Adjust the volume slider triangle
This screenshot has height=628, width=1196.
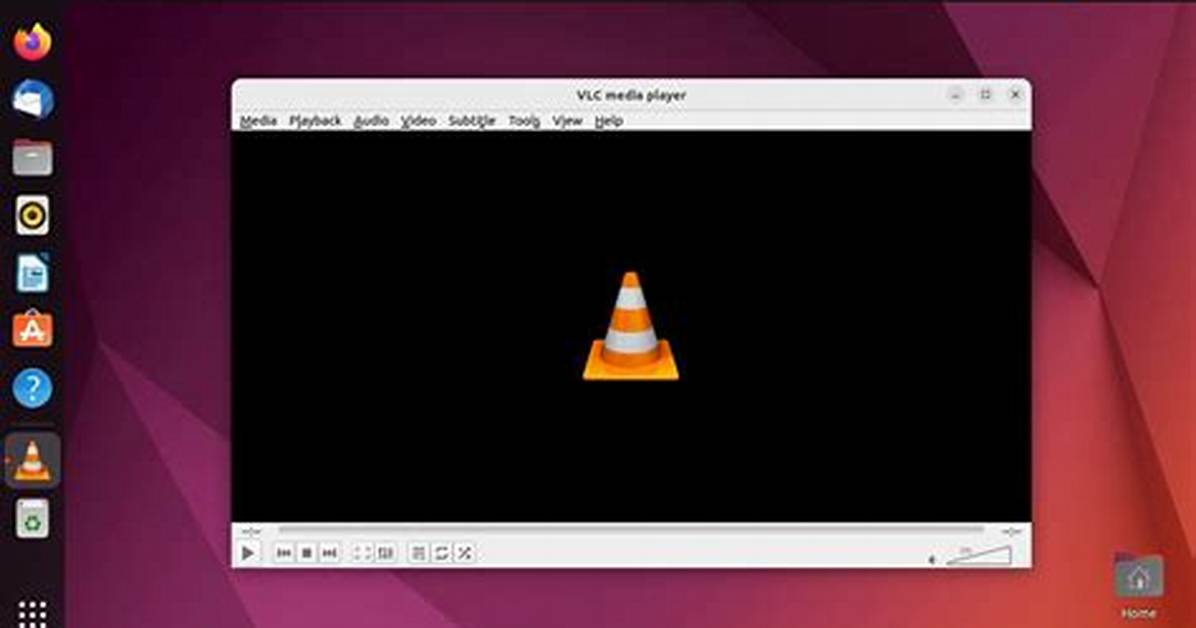point(979,556)
